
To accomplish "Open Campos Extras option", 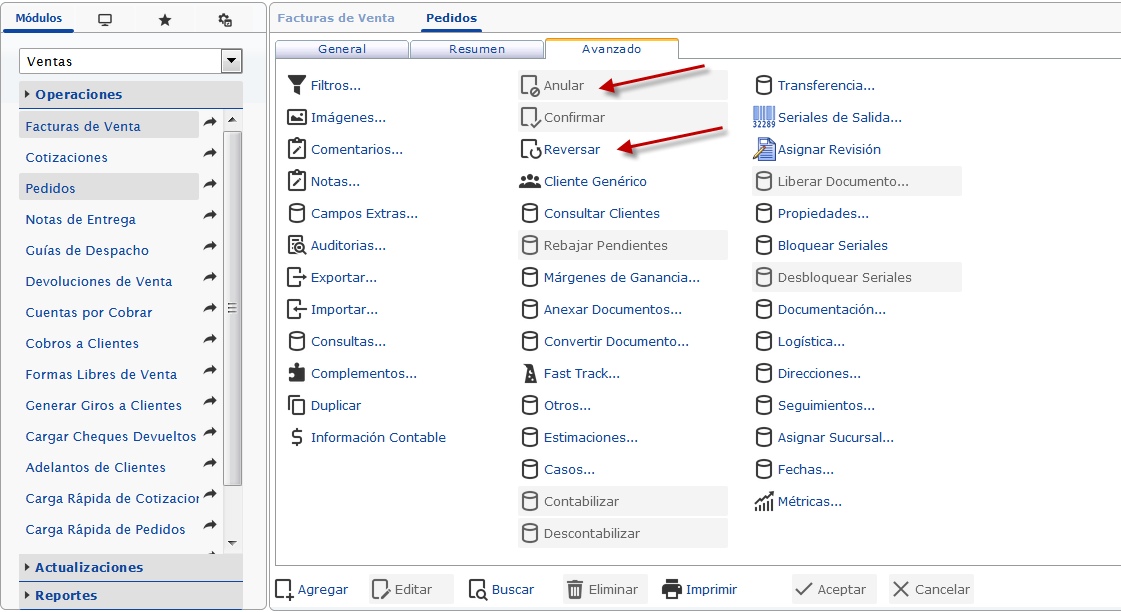I will coord(364,213).
